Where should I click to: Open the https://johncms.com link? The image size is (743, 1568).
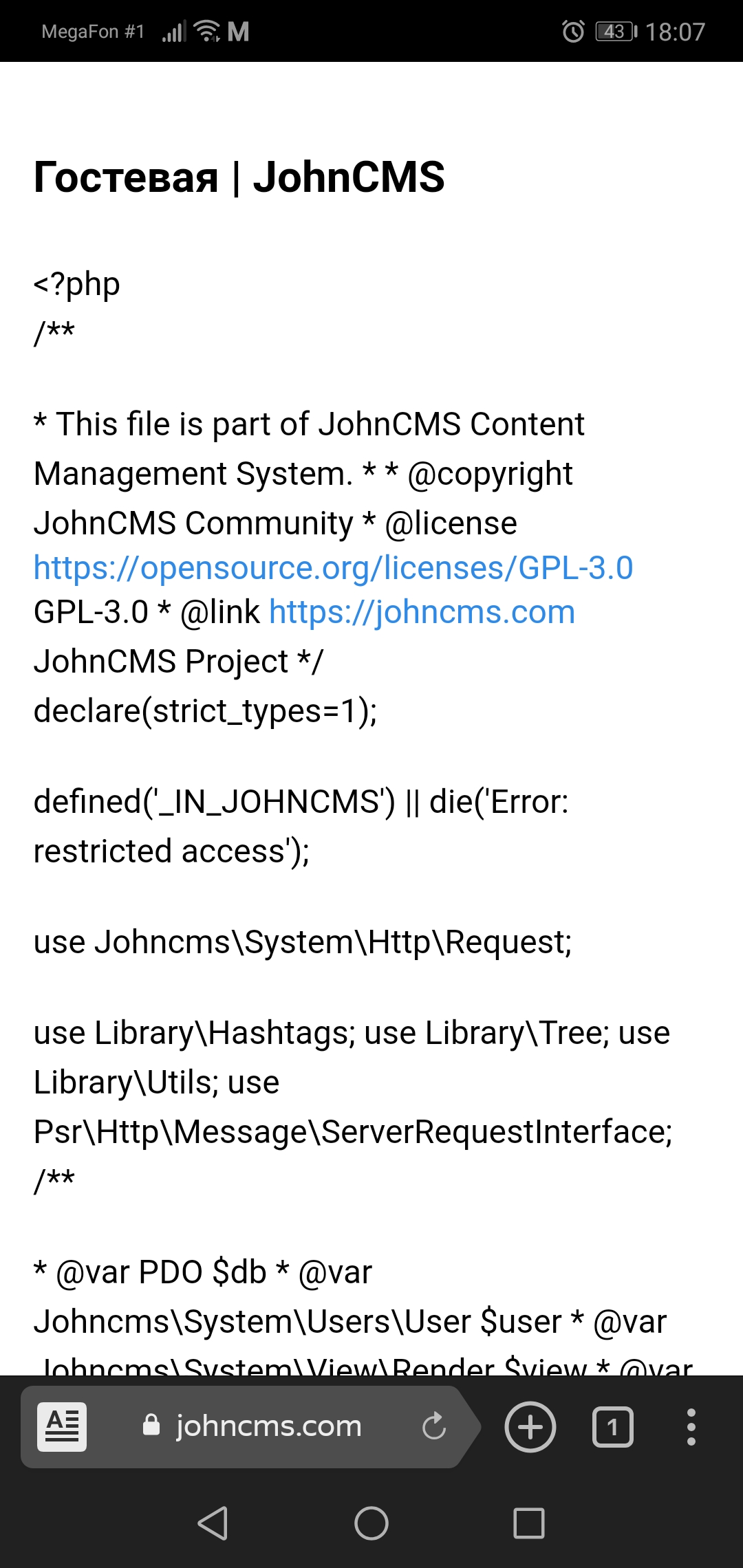[422, 612]
